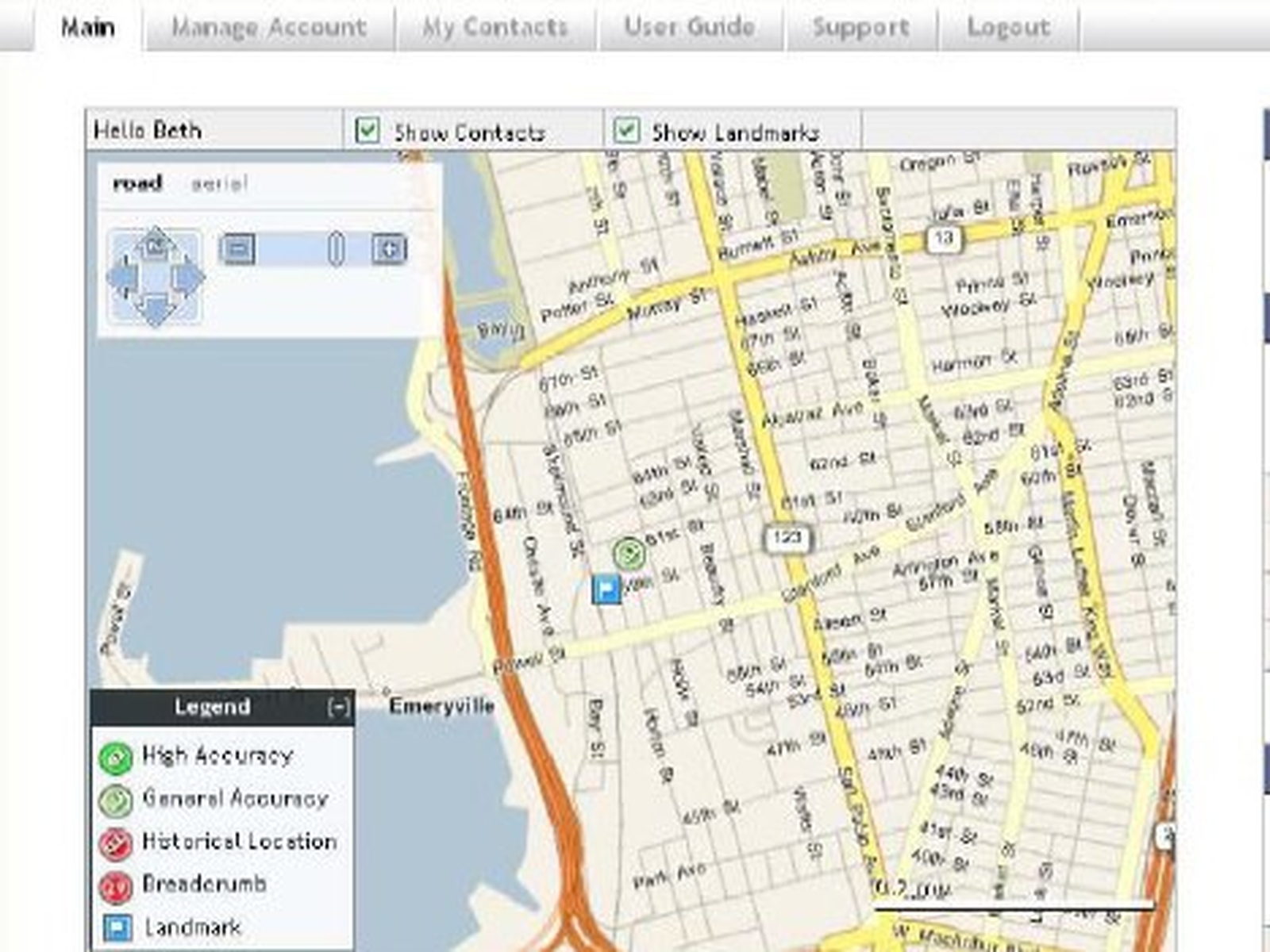This screenshot has height=952, width=1270.
Task: Open the User Guide
Action: coord(688,26)
